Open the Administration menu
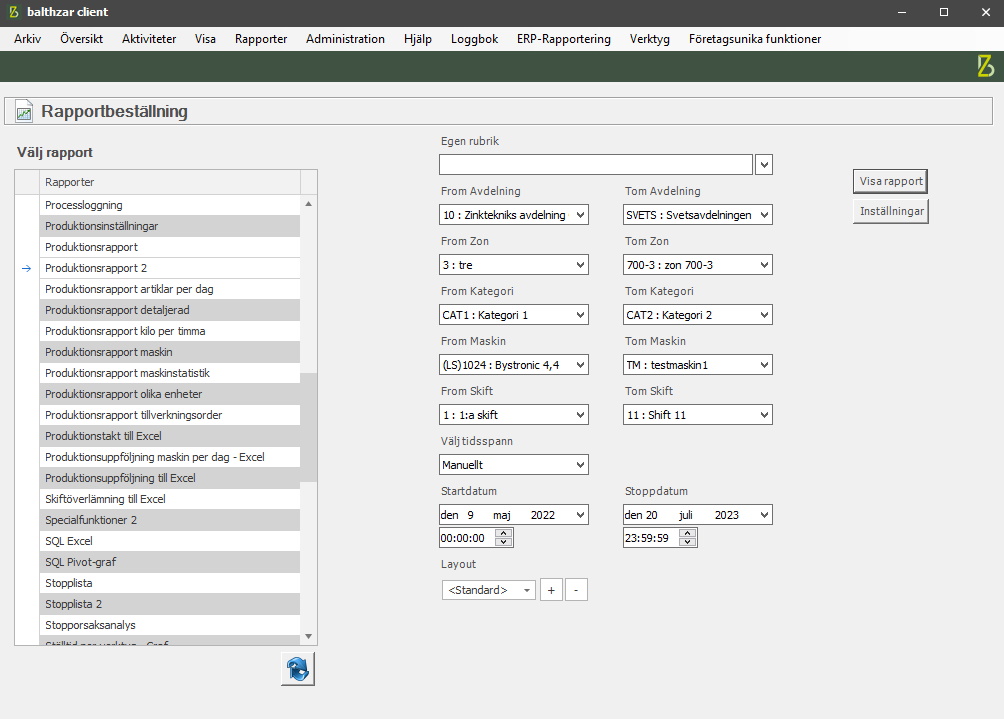This screenshot has width=1004, height=719. click(x=345, y=38)
